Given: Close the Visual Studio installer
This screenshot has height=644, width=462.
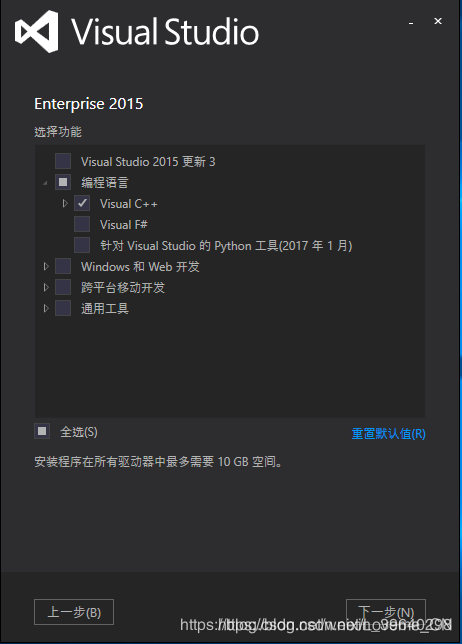Looking at the screenshot, I should 438,21.
